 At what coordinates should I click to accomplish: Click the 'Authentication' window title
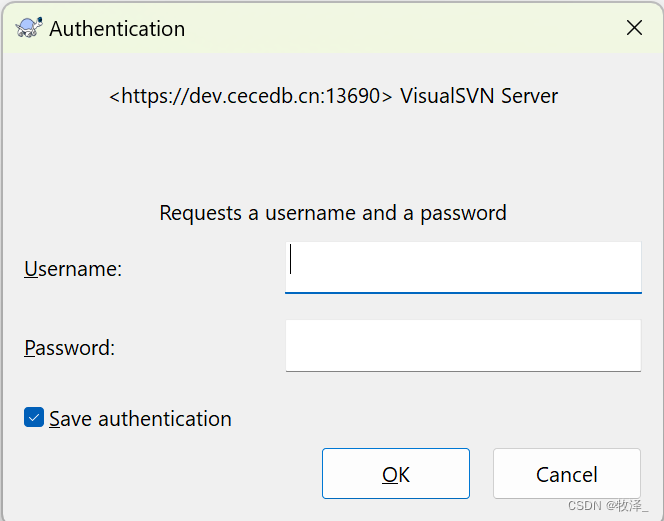117,29
